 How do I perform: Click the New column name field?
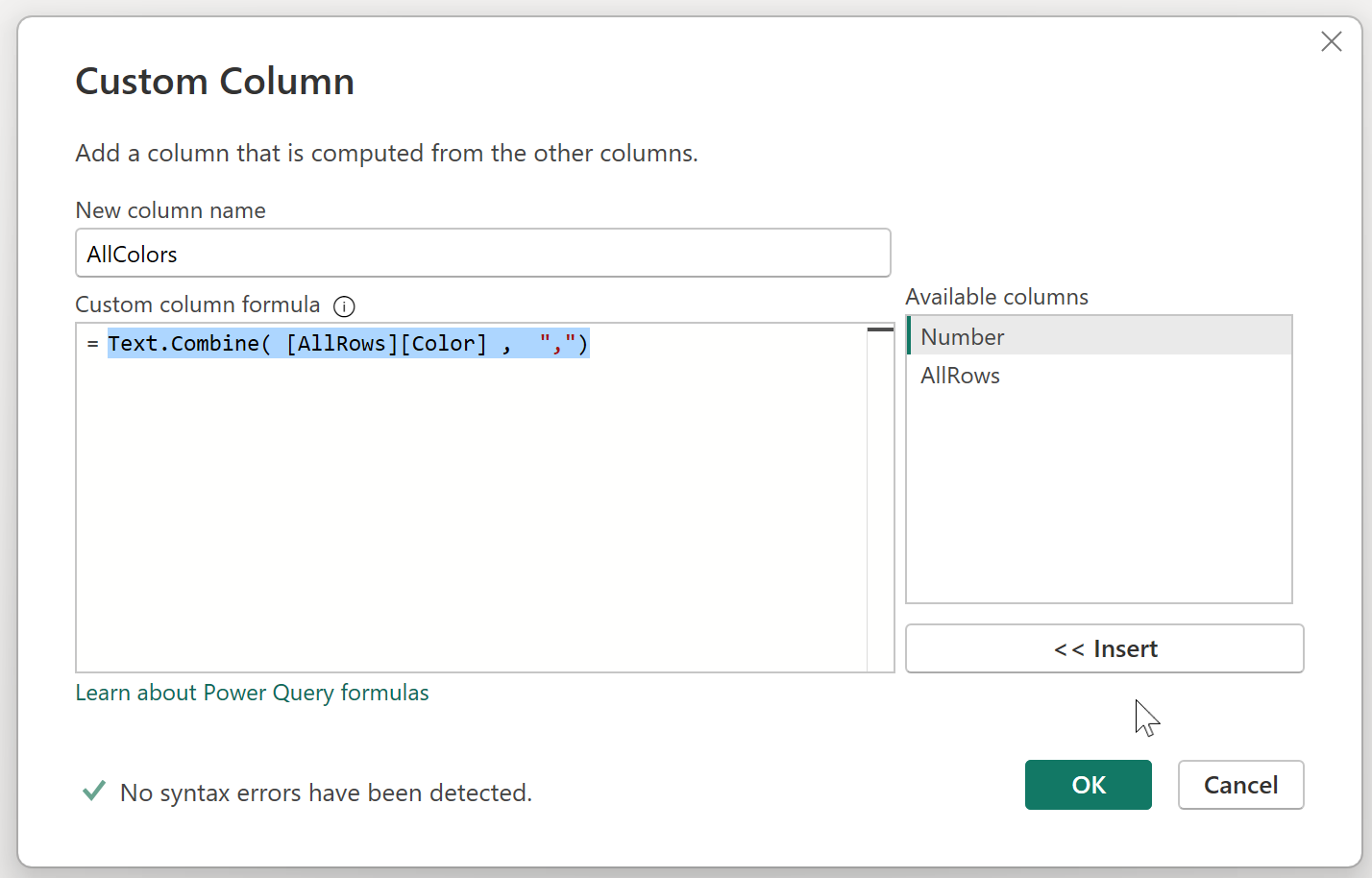point(483,253)
